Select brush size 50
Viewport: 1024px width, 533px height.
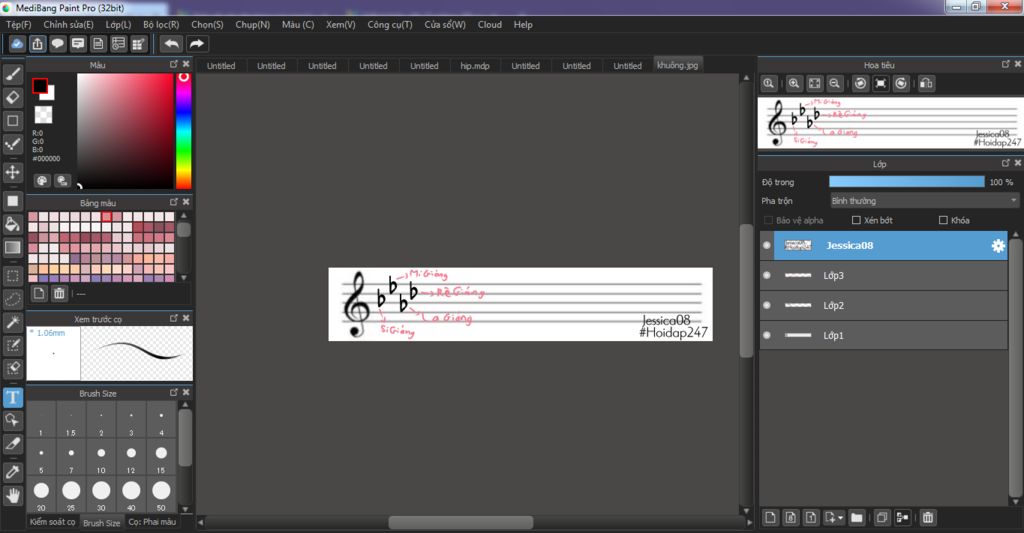point(161,494)
